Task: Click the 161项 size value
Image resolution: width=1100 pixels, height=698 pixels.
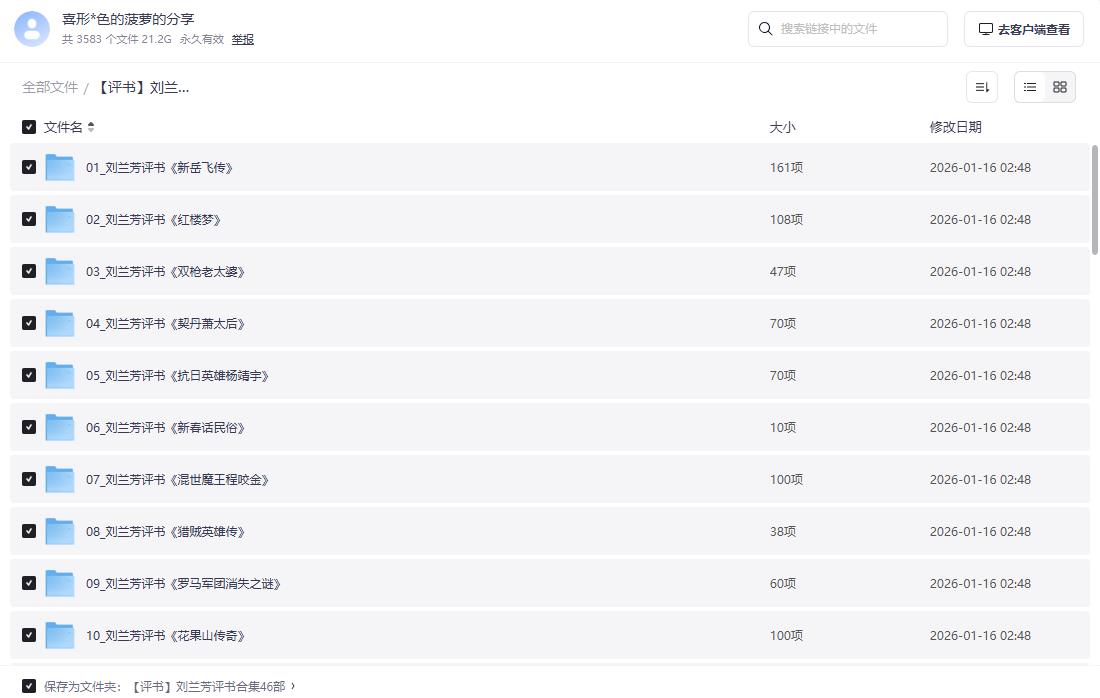Action: click(786, 168)
